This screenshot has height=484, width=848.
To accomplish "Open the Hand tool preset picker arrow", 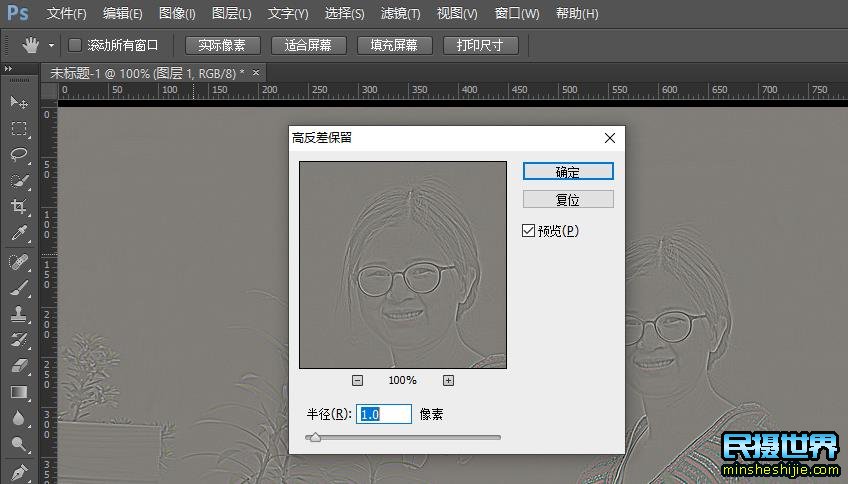I will click(51, 45).
